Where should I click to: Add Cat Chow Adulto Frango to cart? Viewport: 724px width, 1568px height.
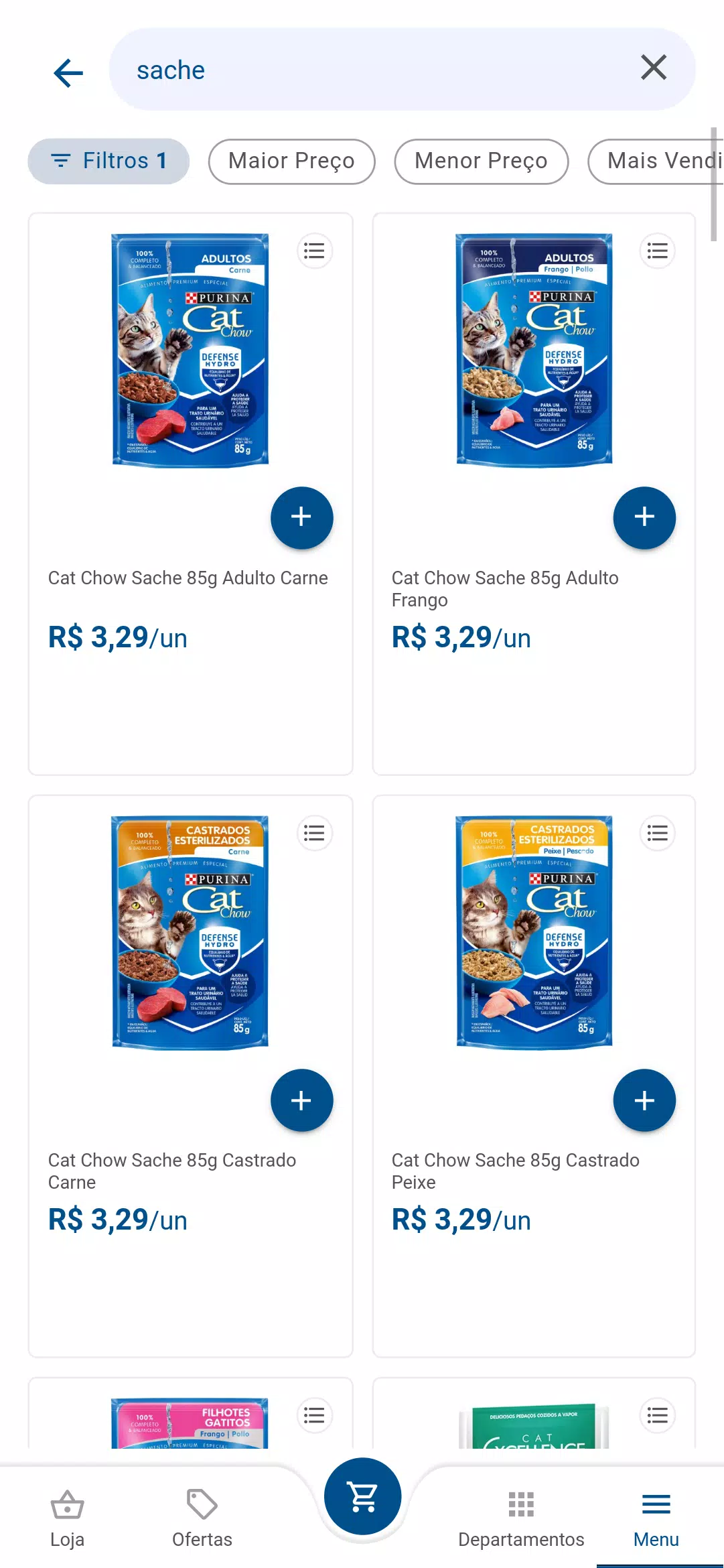point(644,517)
